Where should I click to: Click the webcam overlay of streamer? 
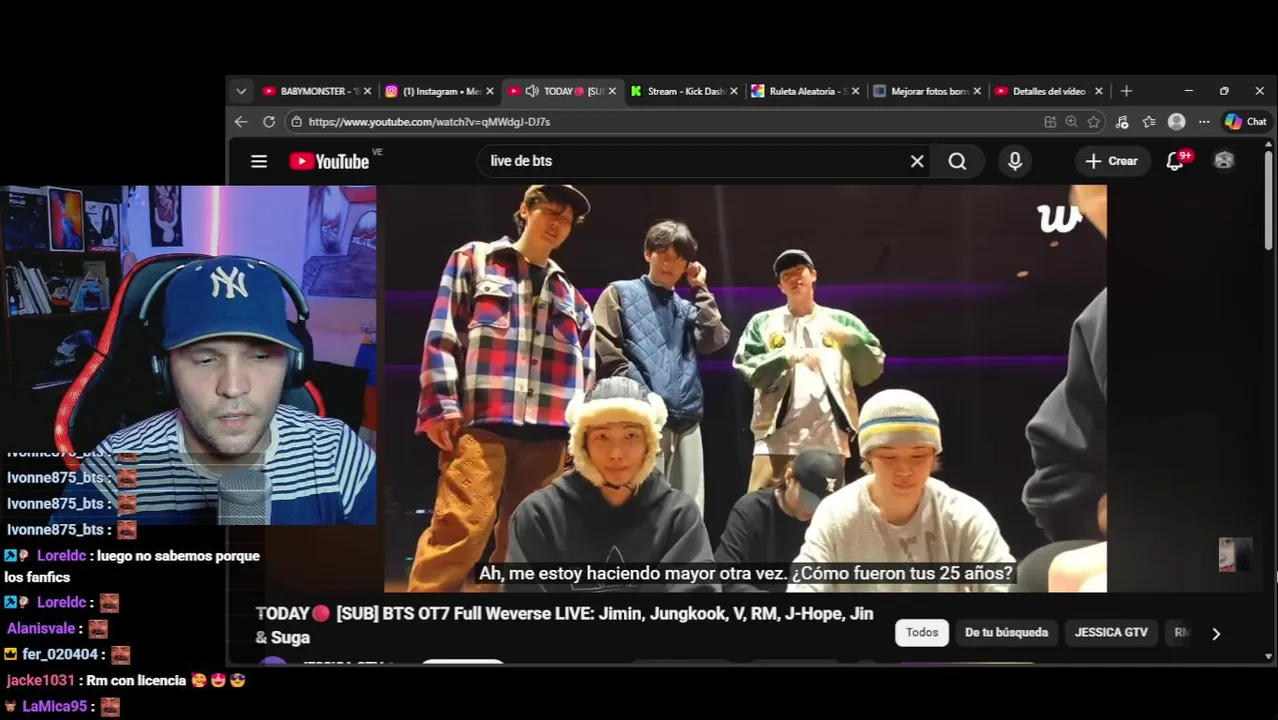[188, 355]
